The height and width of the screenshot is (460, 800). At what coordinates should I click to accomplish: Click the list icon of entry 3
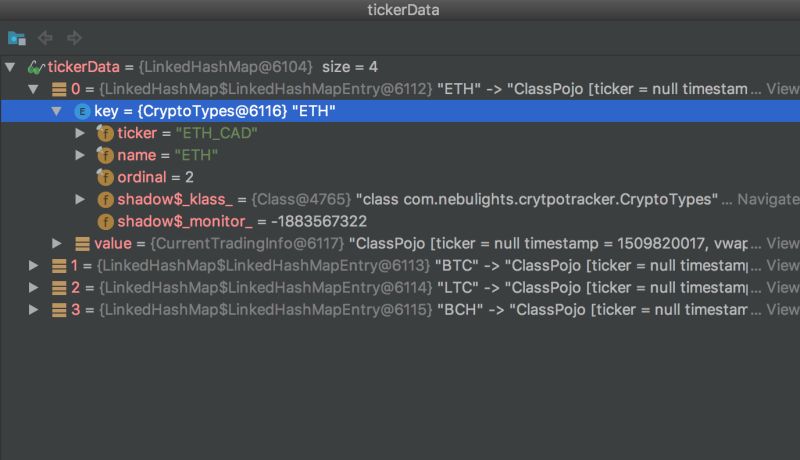59,310
